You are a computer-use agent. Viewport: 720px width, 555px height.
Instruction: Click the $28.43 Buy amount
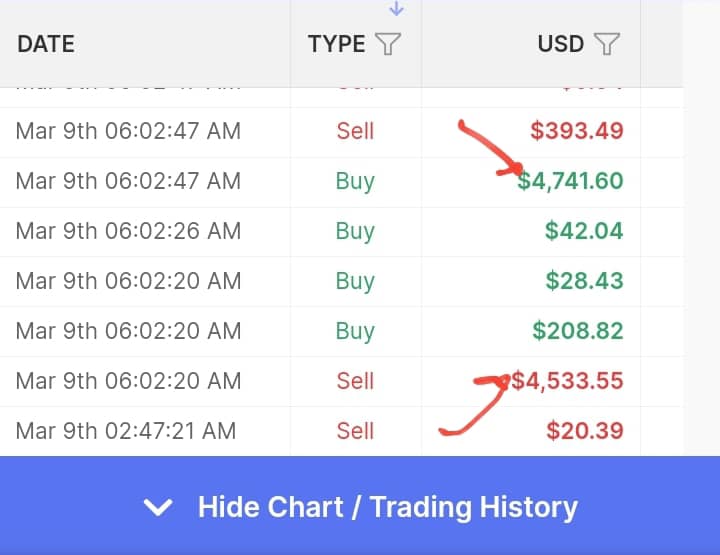click(x=585, y=280)
